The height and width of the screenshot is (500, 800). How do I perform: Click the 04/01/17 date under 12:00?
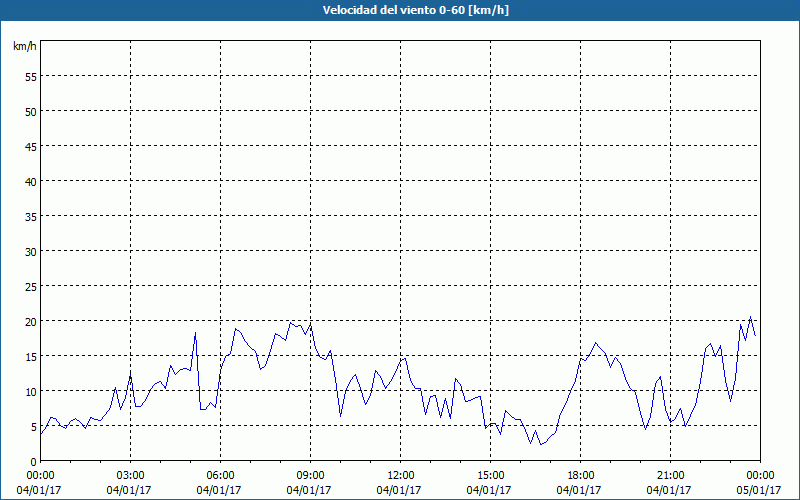click(399, 490)
